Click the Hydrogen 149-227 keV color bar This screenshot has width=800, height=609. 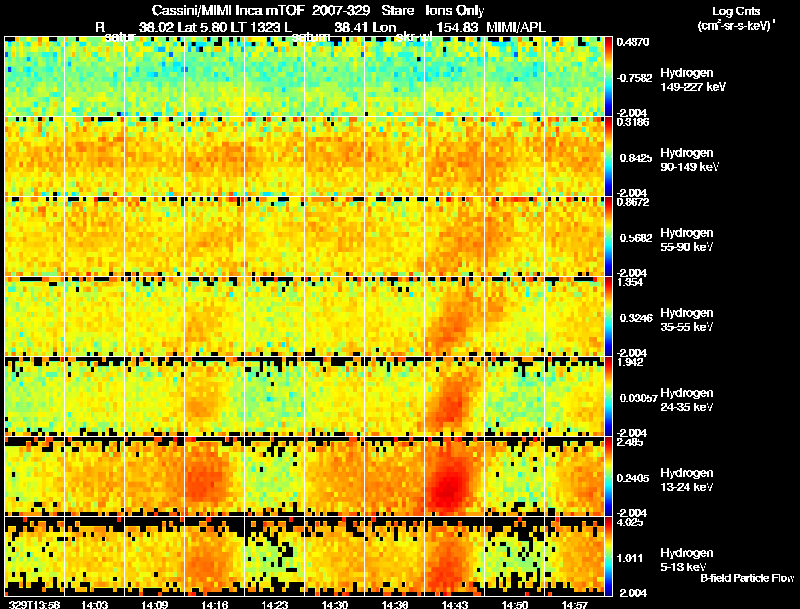pyautogui.click(x=608, y=77)
